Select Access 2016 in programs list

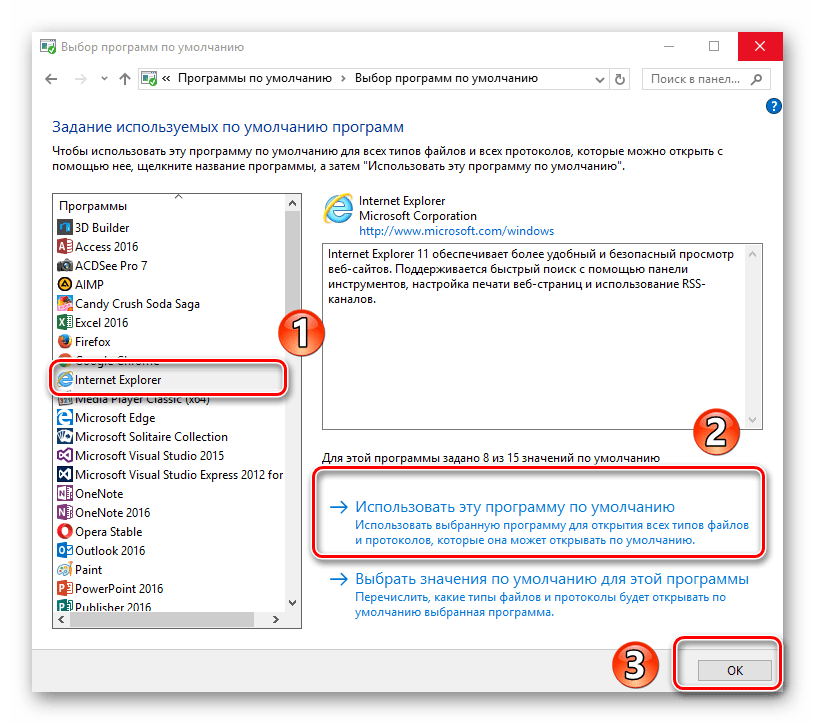[x=106, y=246]
